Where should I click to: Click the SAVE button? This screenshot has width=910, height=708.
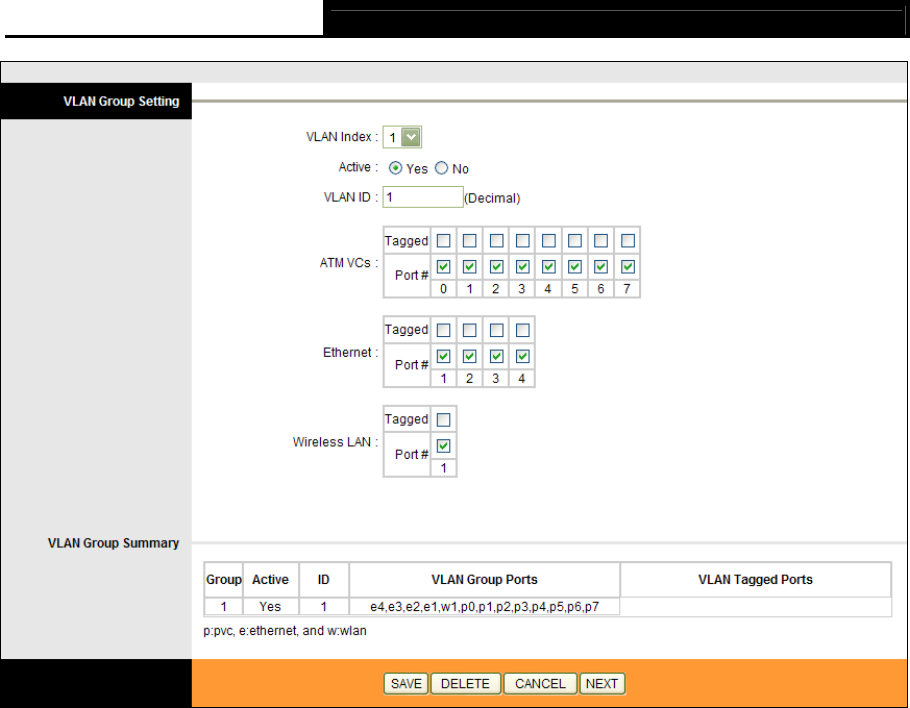click(406, 684)
